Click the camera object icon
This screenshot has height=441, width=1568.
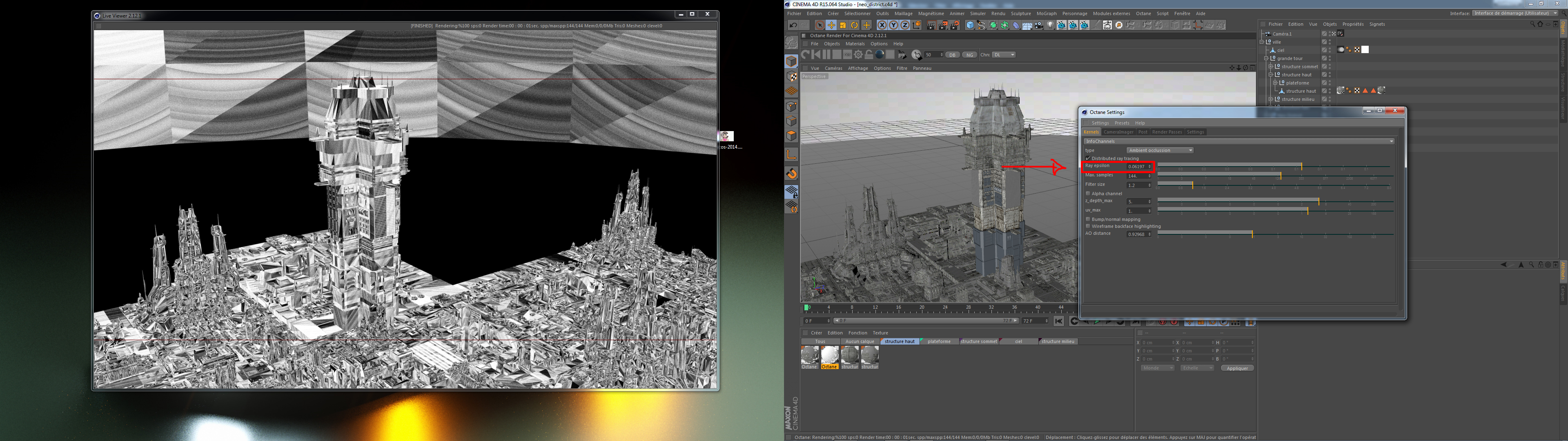click(x=1038, y=26)
